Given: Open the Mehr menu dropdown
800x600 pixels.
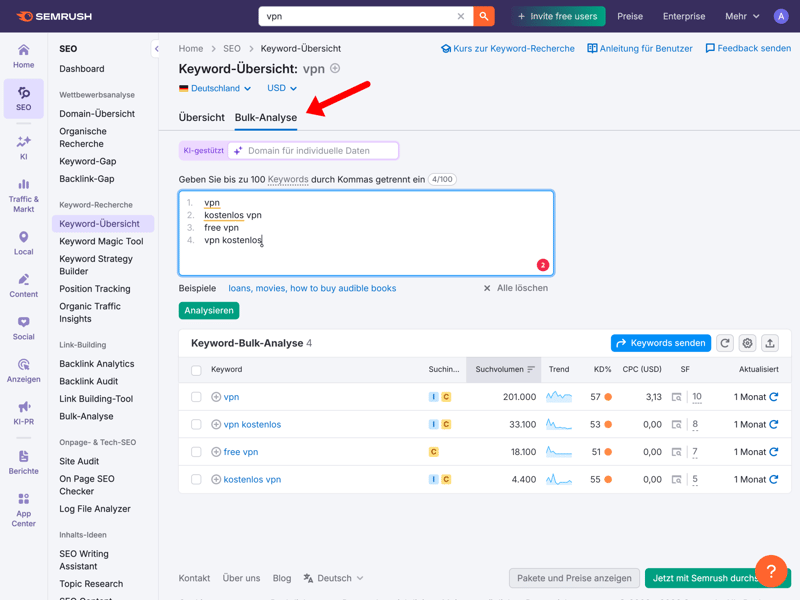Looking at the screenshot, I should pos(742,16).
